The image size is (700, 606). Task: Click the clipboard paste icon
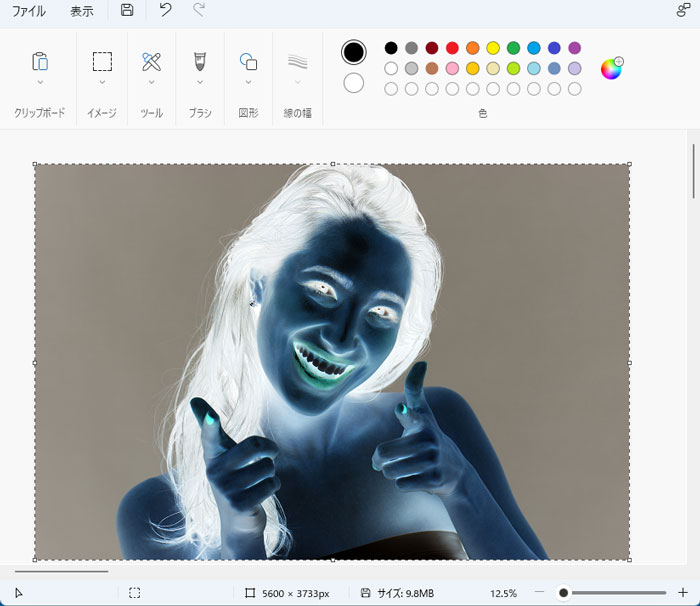pos(40,62)
